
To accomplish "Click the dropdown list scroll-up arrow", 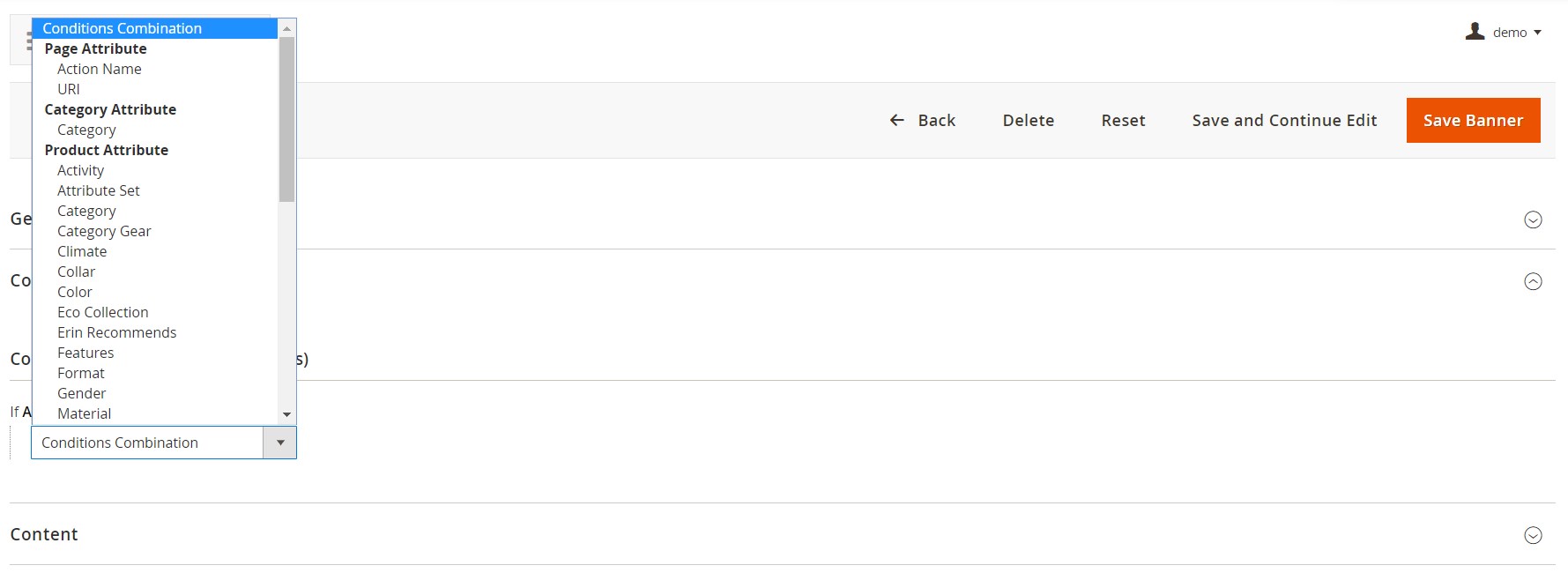I will pos(286,28).
